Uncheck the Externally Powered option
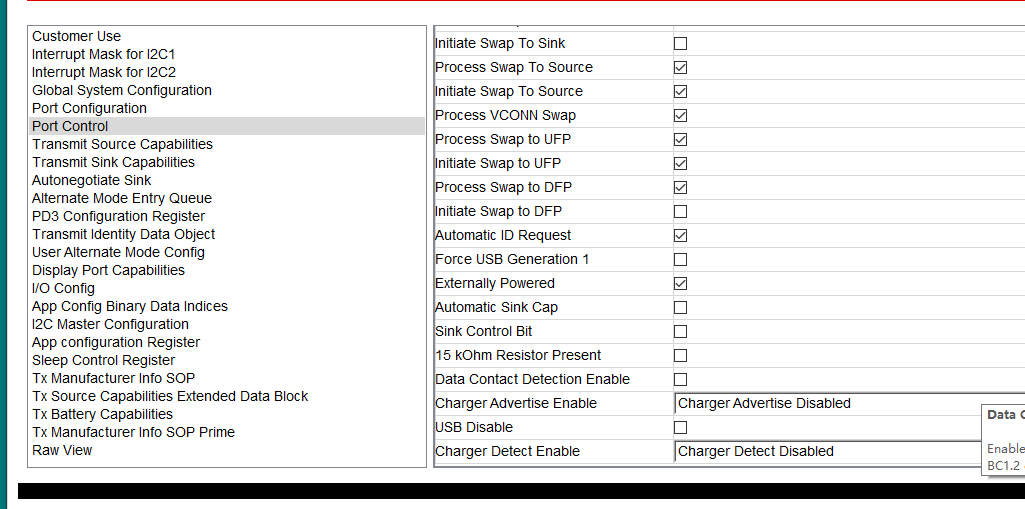The width and height of the screenshot is (1025, 509). point(680,284)
